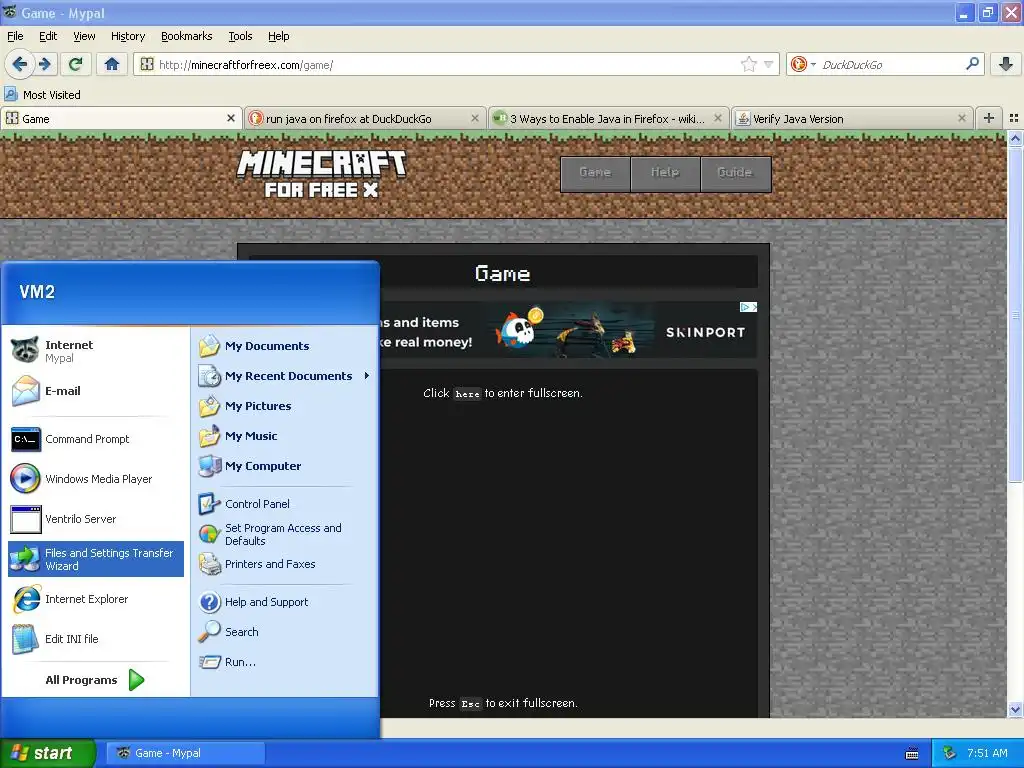Open the Most Visited bookmarks folder
This screenshot has height=768, width=1024.
tap(43, 95)
